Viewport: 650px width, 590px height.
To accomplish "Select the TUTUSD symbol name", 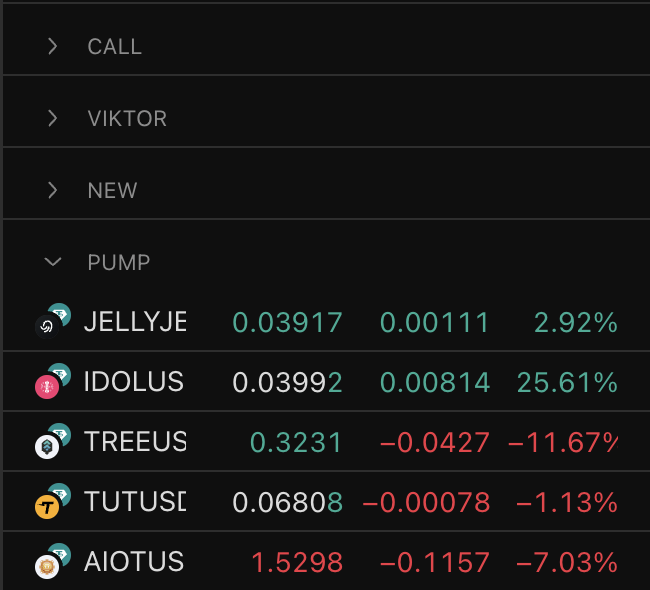I will (135, 502).
